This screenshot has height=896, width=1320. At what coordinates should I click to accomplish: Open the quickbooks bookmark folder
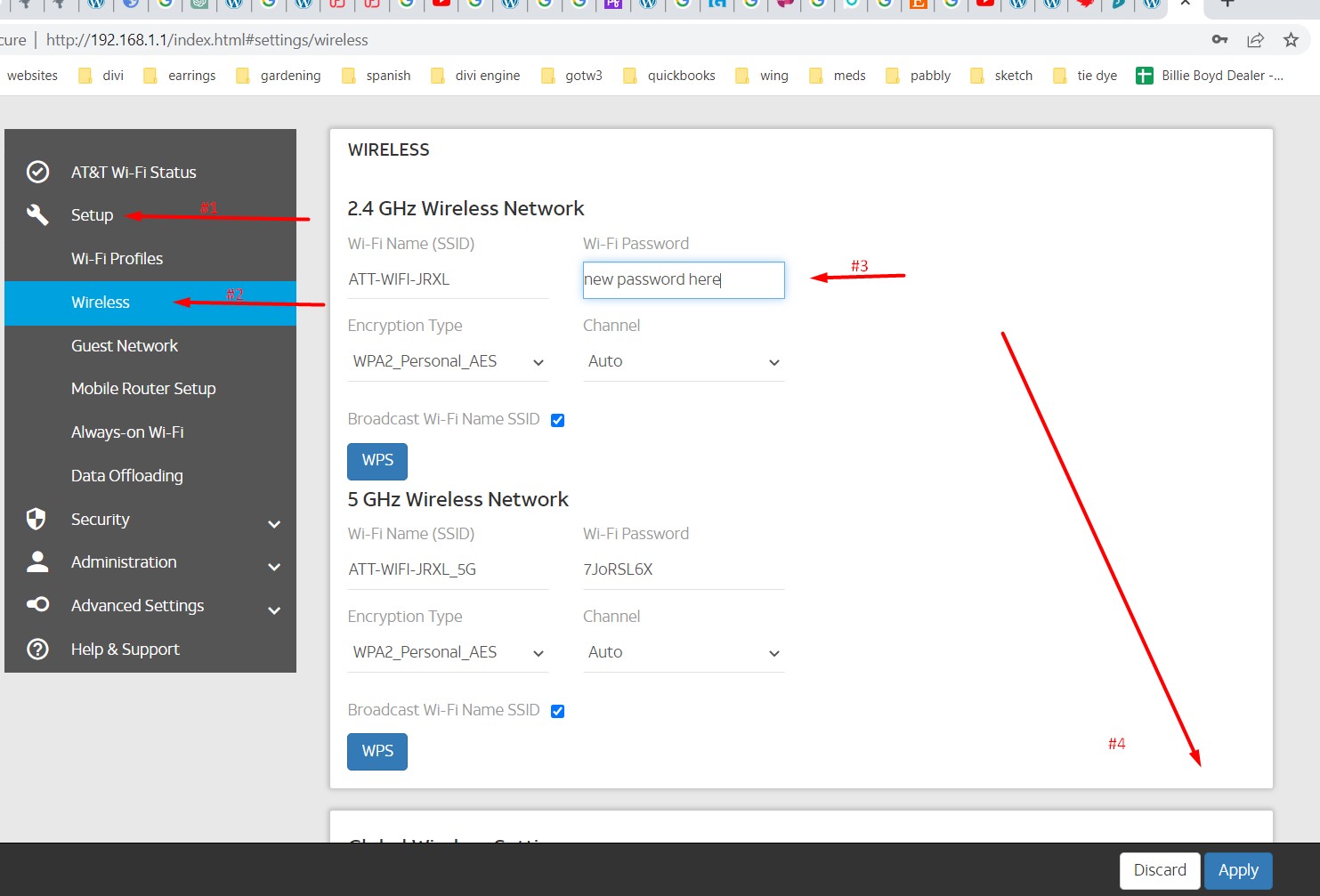(x=668, y=76)
